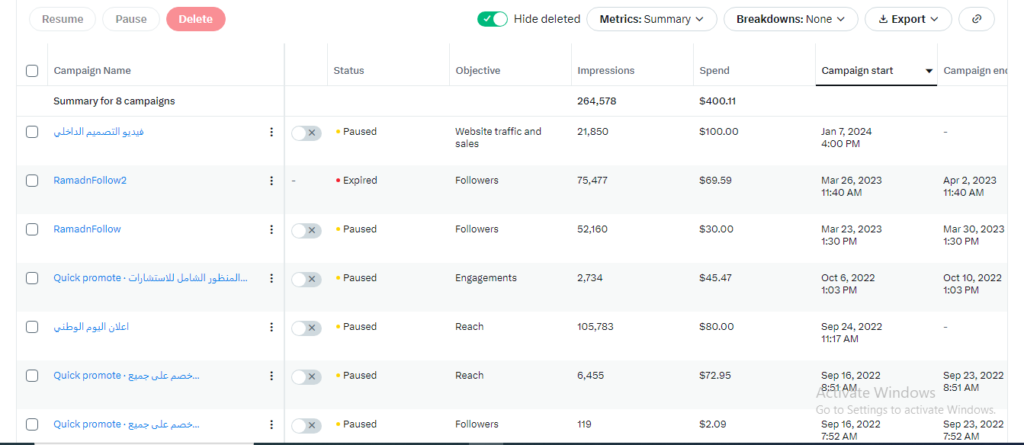This screenshot has height=445, width=1024.
Task: Open three-dot menu for اعلان اليوم الوطني
Action: pos(271,327)
